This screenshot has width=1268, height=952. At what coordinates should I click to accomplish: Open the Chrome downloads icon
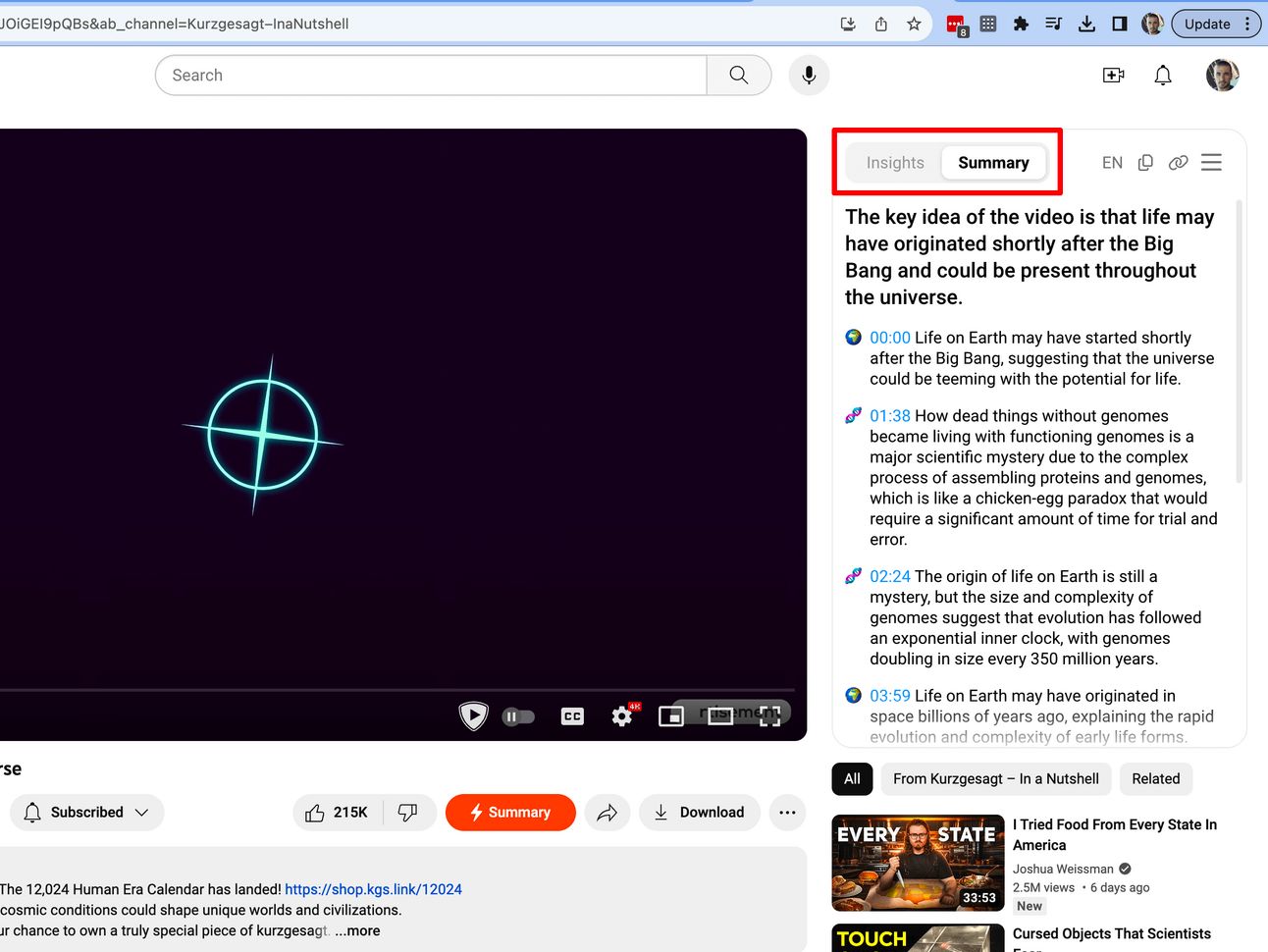[1086, 24]
